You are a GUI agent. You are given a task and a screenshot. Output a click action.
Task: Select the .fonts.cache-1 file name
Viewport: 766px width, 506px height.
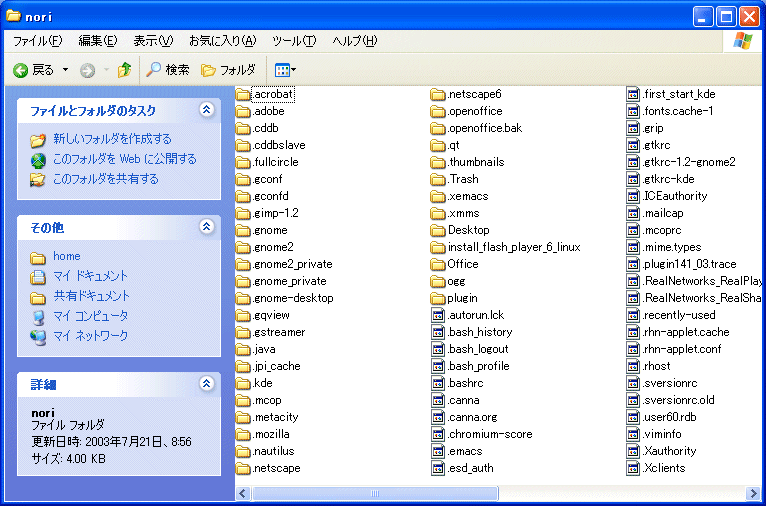point(678,111)
